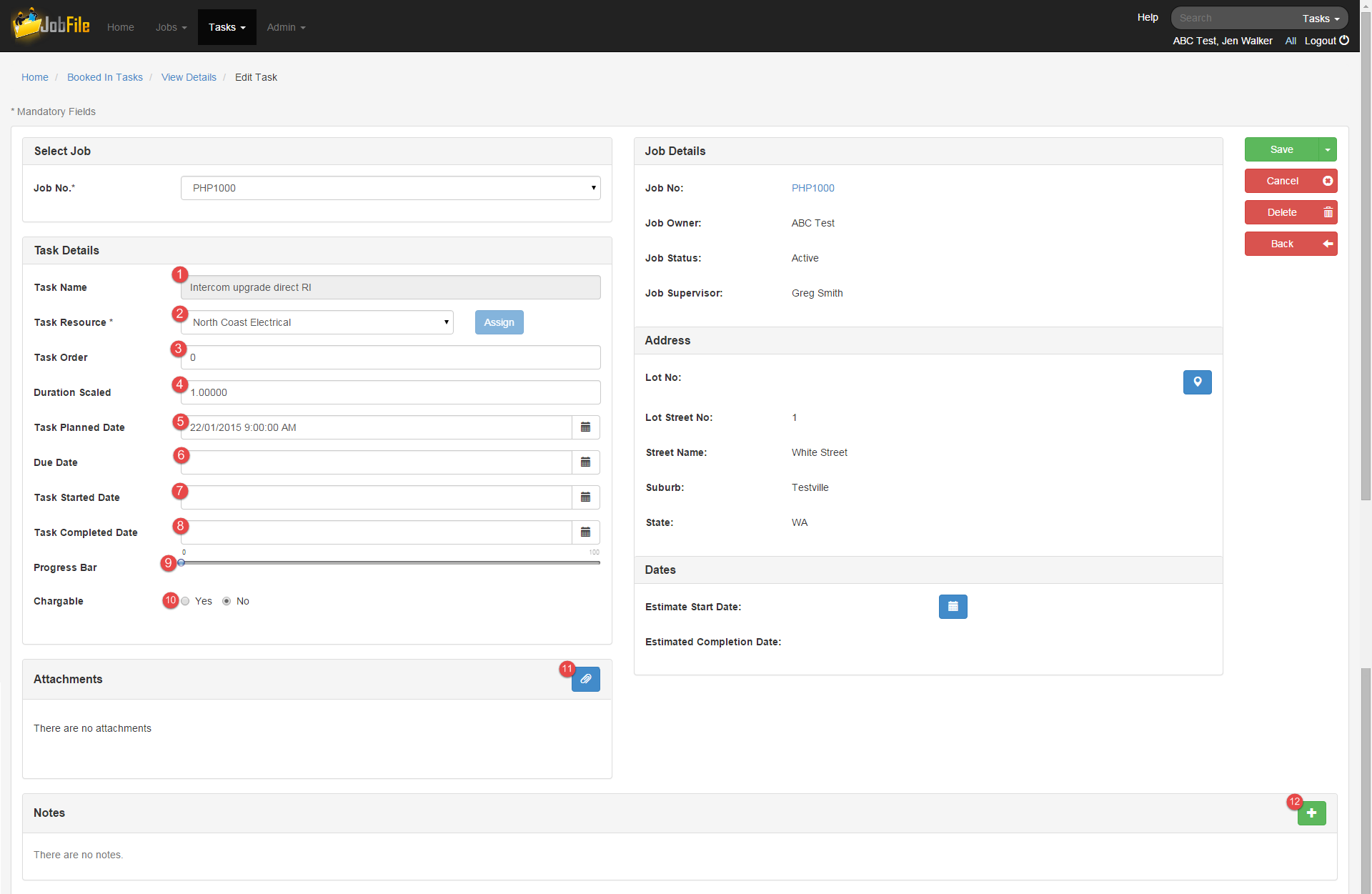The width and height of the screenshot is (1372, 894).
Task: Open the Jobs menu
Action: click(171, 27)
